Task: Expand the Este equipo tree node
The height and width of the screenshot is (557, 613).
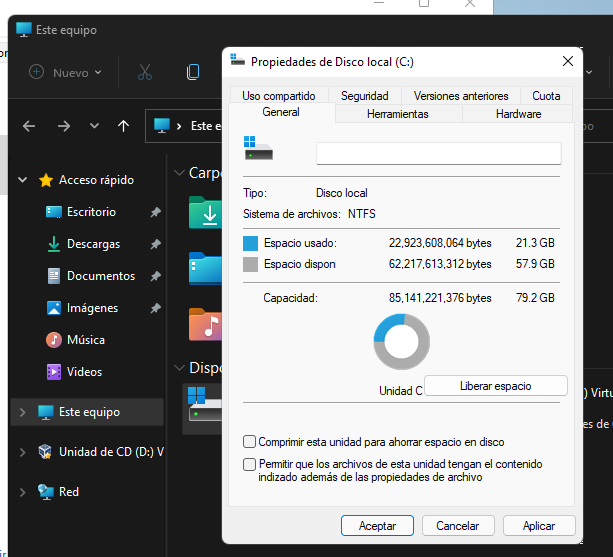Action: tap(23, 412)
